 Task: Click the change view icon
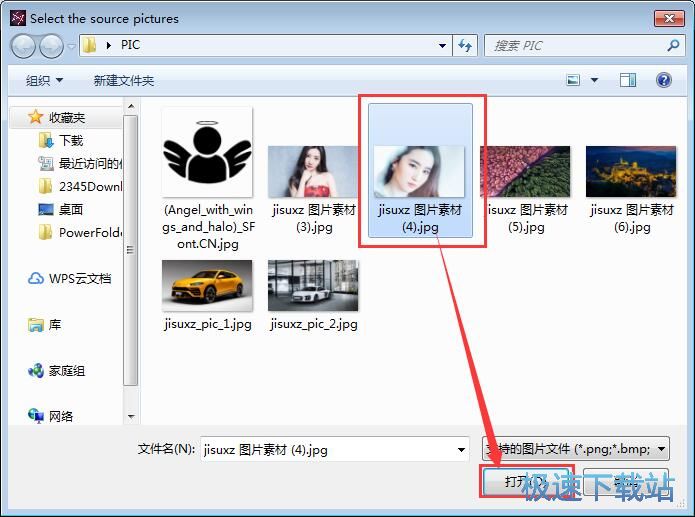(x=574, y=80)
